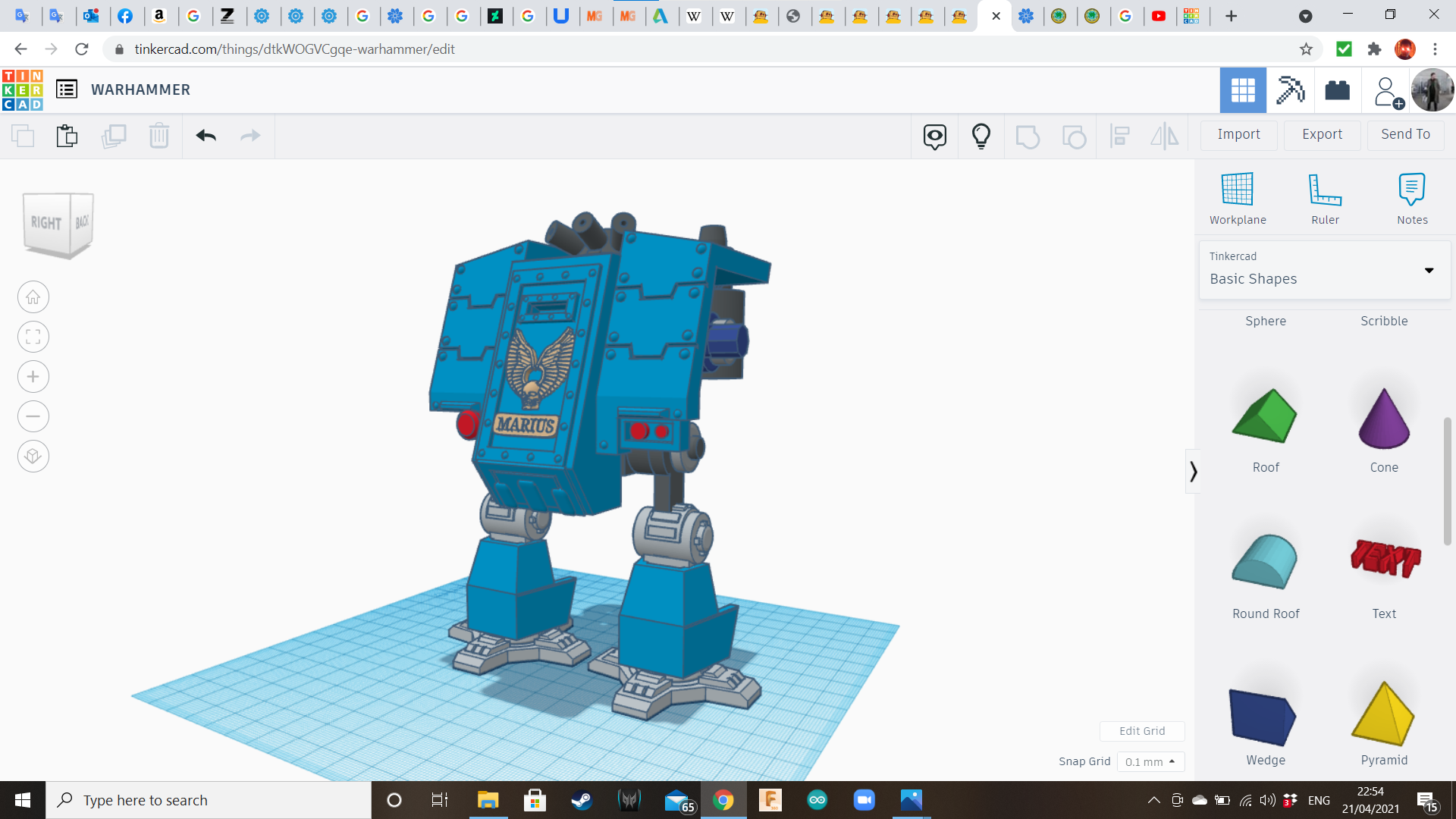
Task: Click Home view button
Action: pos(33,297)
